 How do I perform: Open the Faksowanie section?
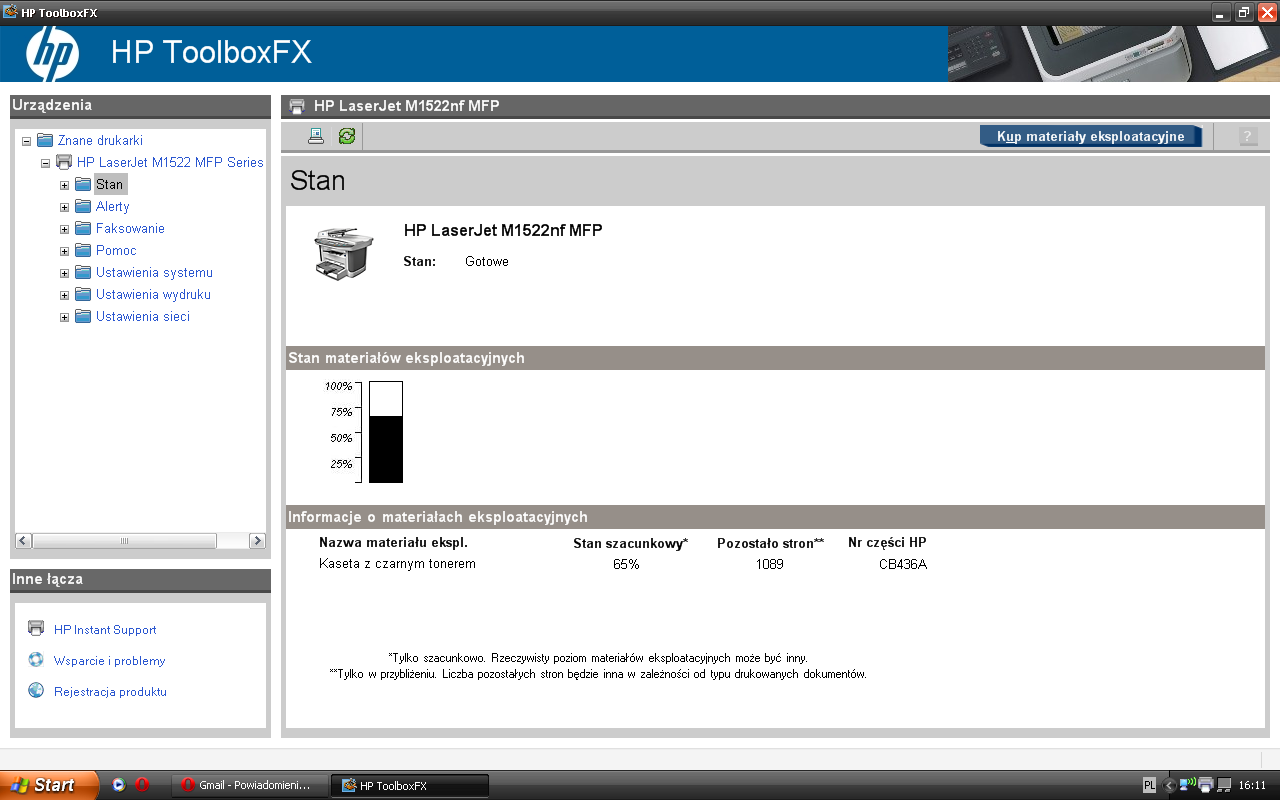[x=130, y=228]
